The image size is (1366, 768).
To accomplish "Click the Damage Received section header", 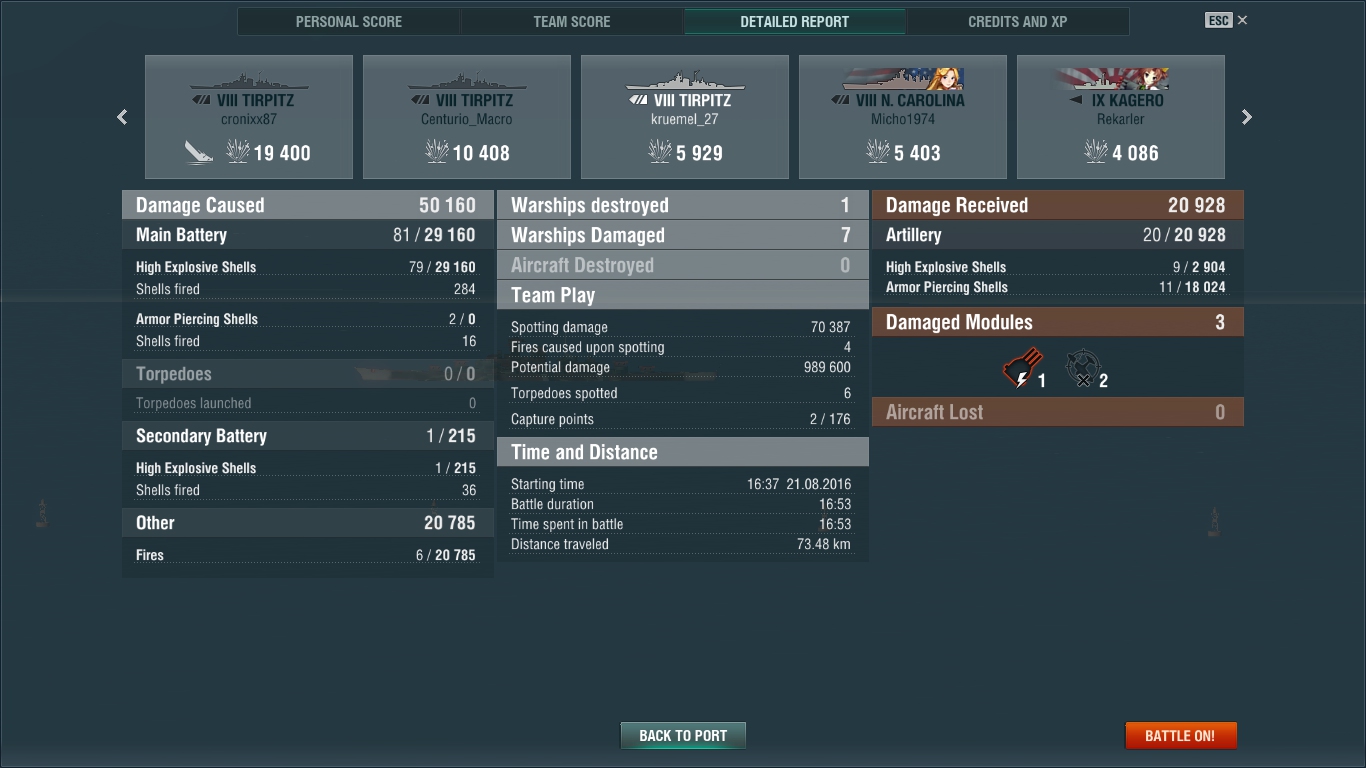I will pyautogui.click(x=1058, y=205).
